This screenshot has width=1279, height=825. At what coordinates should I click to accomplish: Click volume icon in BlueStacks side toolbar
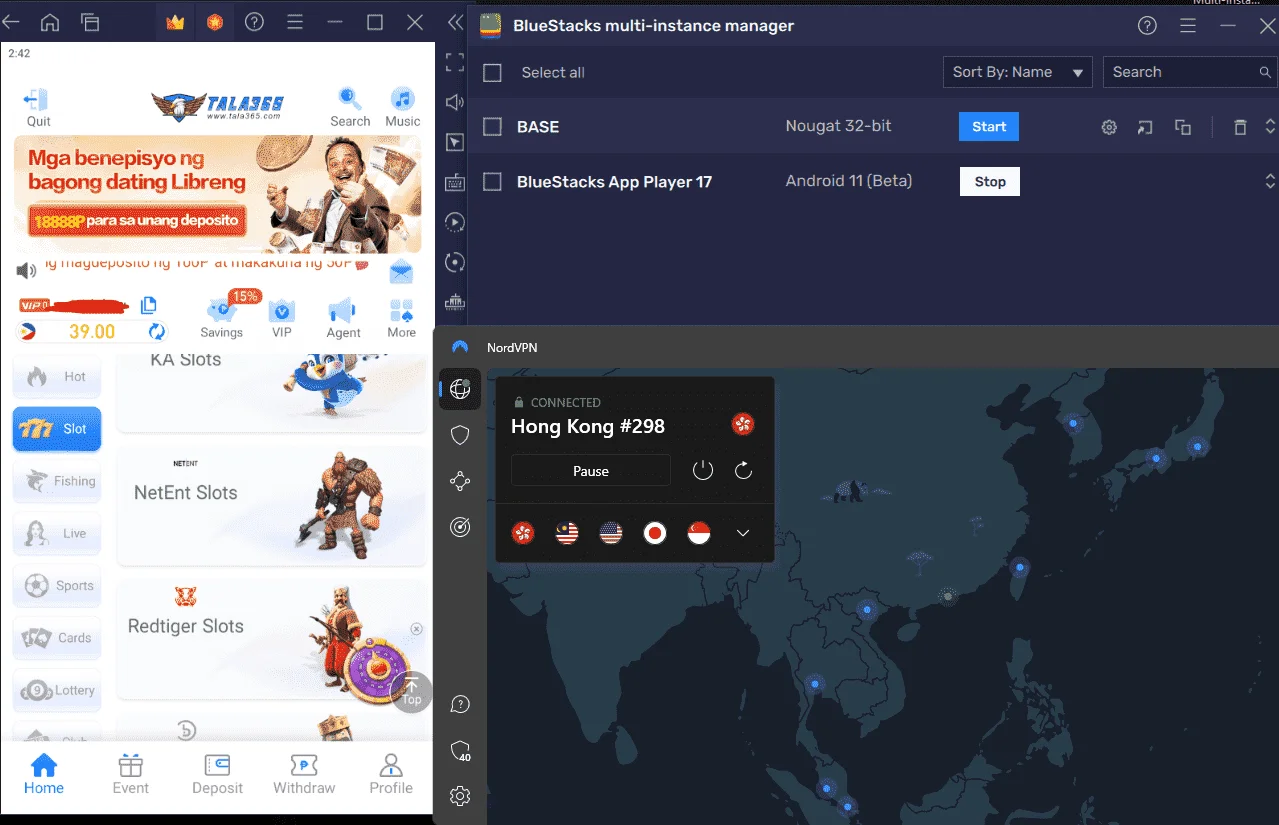coord(455,102)
